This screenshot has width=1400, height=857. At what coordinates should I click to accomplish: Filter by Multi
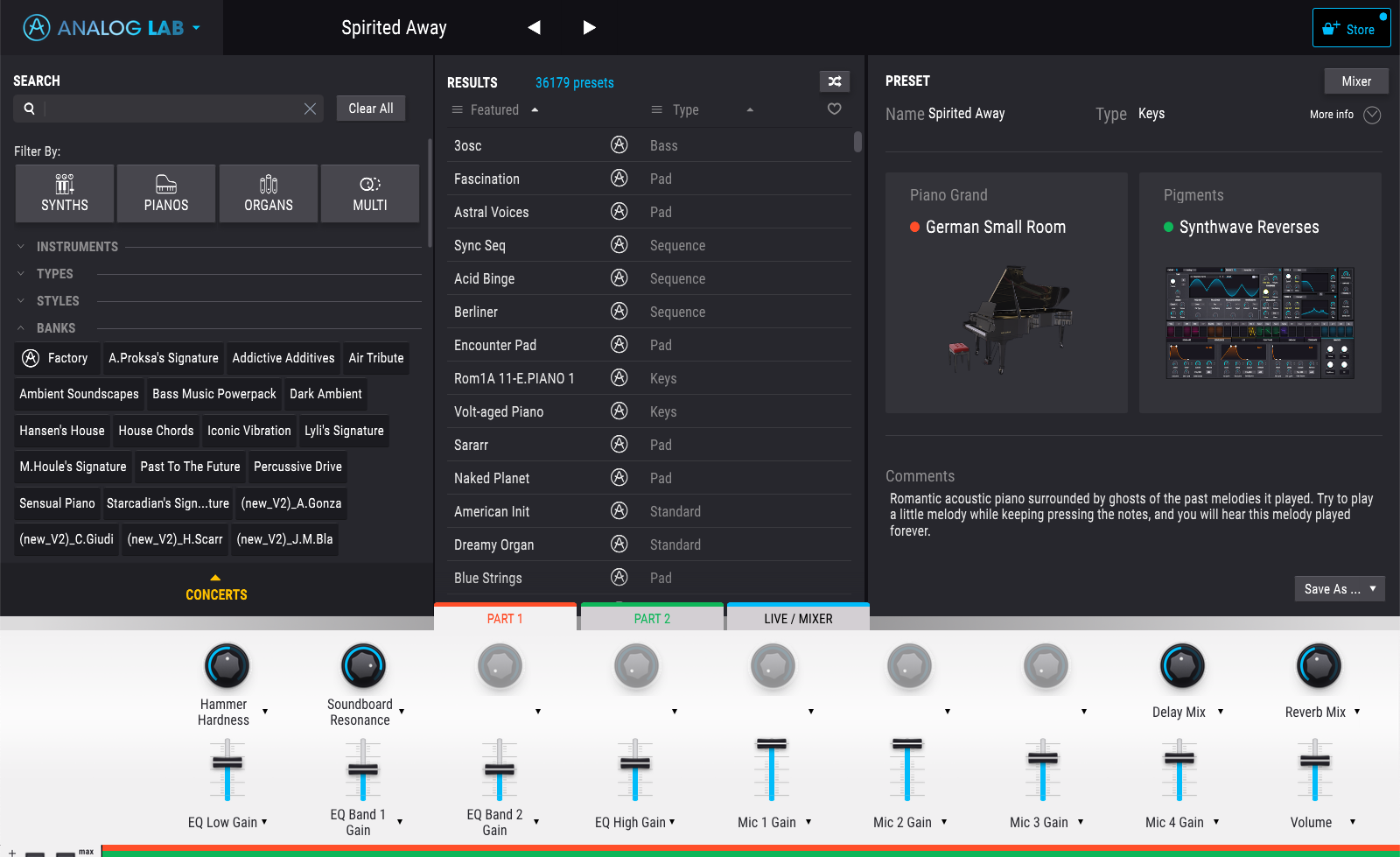pos(370,193)
